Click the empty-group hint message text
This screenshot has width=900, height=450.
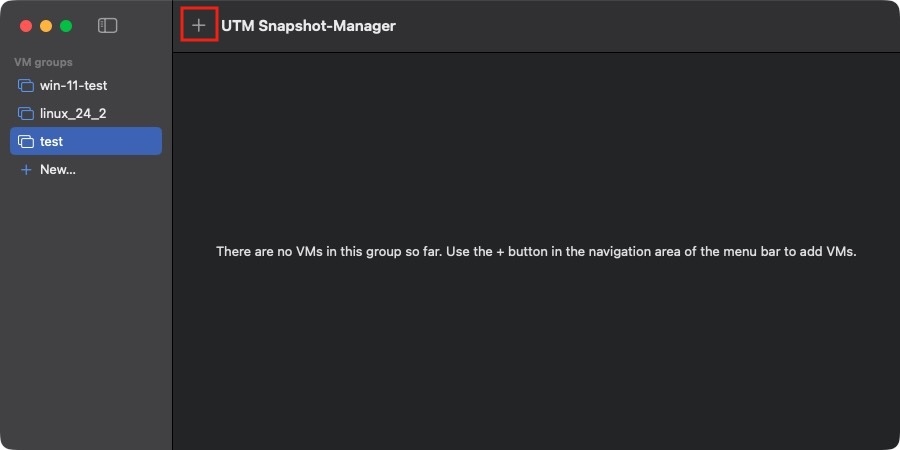pos(536,252)
